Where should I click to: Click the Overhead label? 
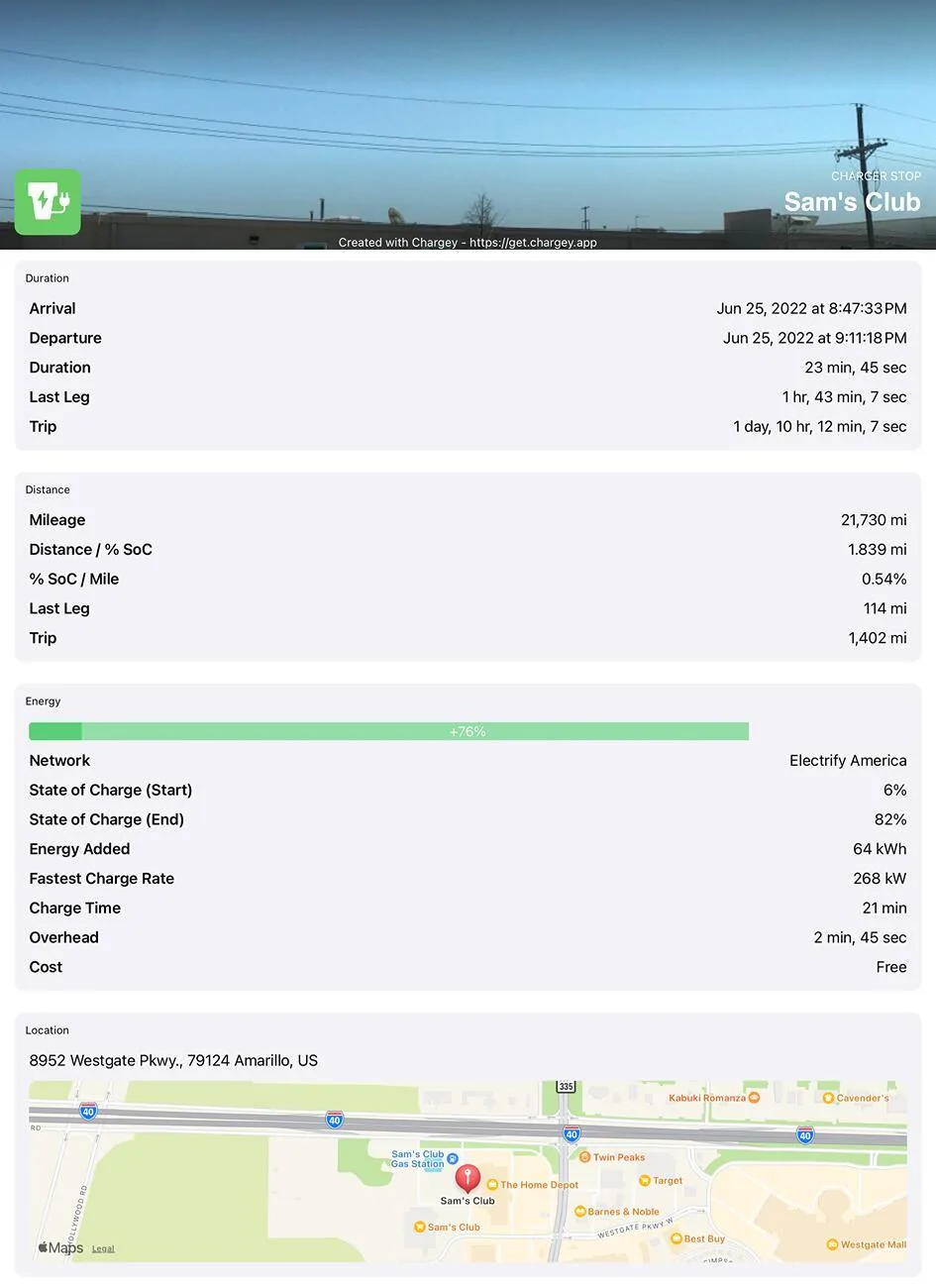pos(63,937)
